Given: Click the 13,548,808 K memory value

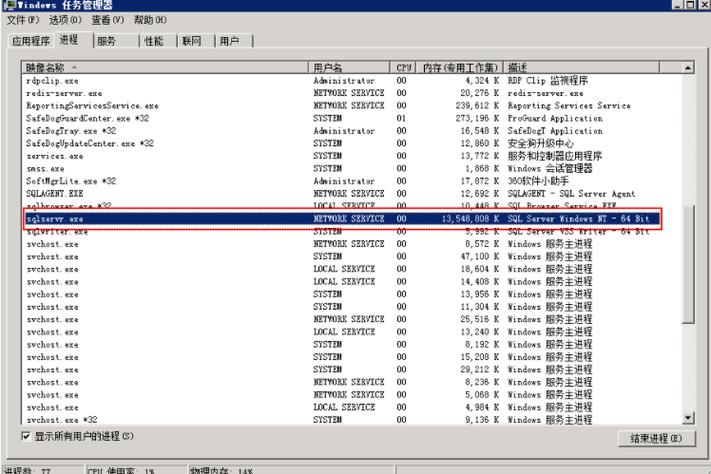Looking at the screenshot, I should pyautogui.click(x=471, y=219).
